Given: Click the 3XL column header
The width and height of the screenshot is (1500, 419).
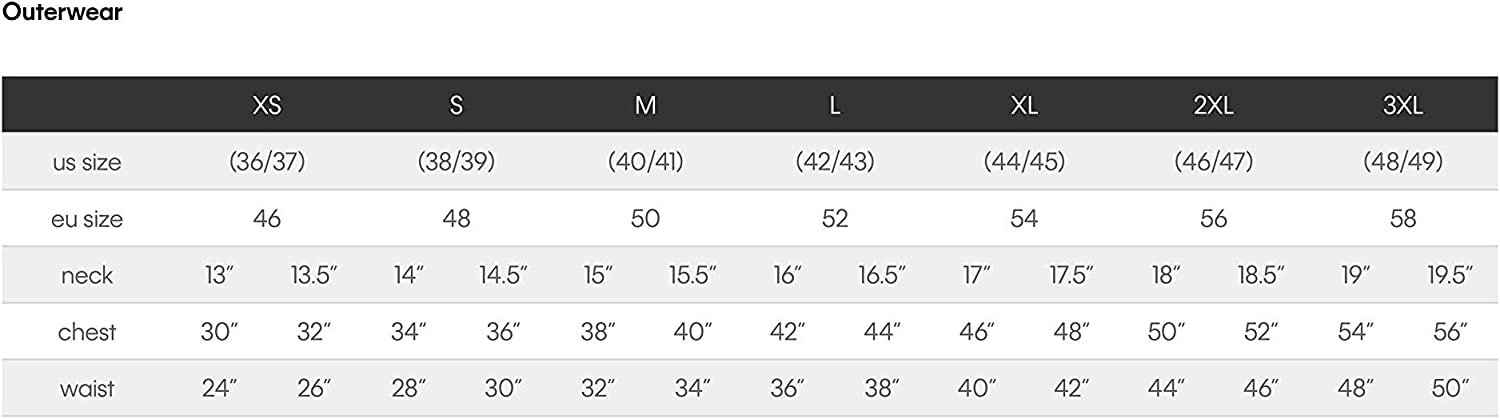Looking at the screenshot, I should click(x=1403, y=106).
